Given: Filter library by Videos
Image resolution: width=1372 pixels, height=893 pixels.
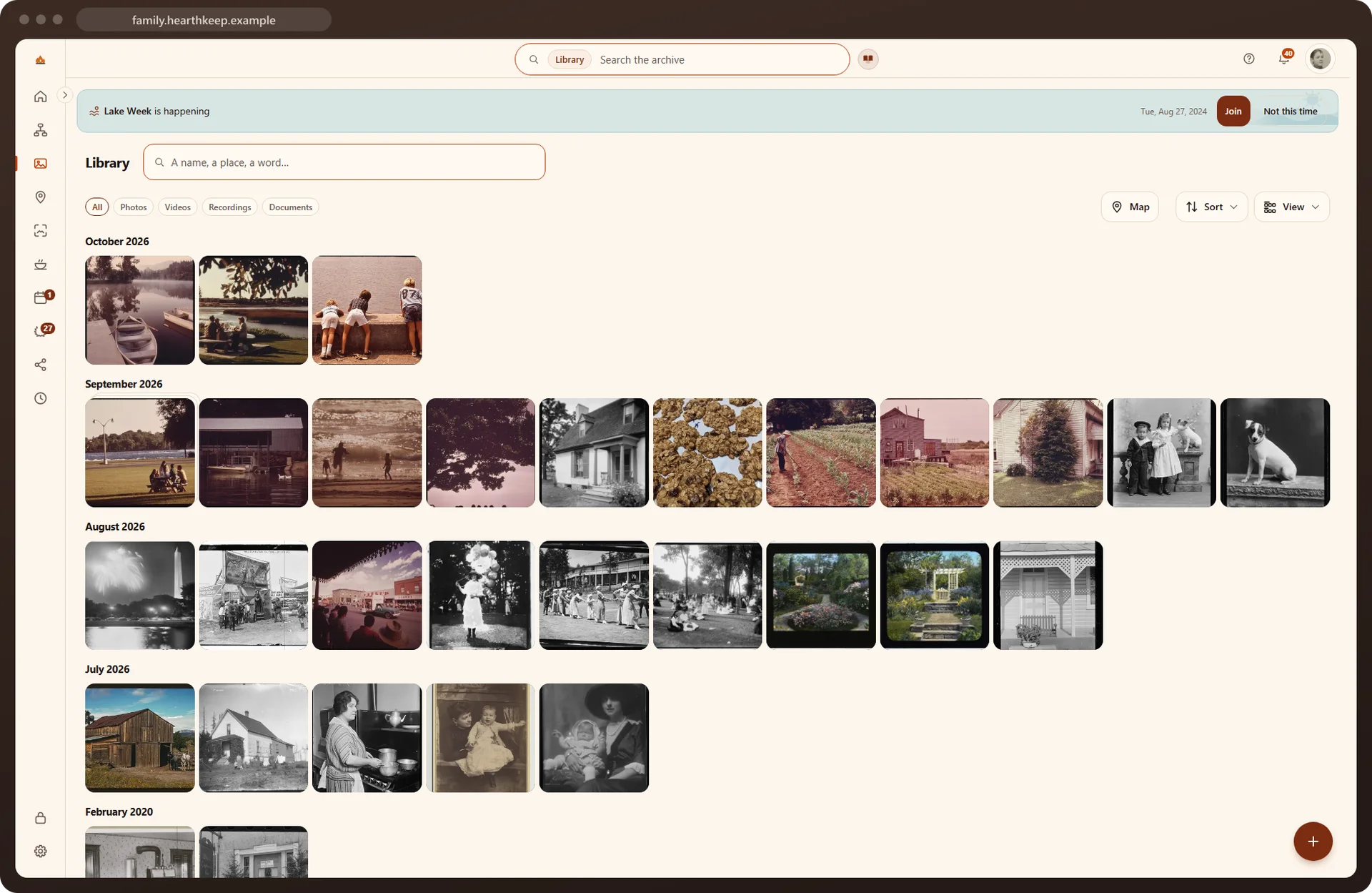Looking at the screenshot, I should tap(178, 207).
